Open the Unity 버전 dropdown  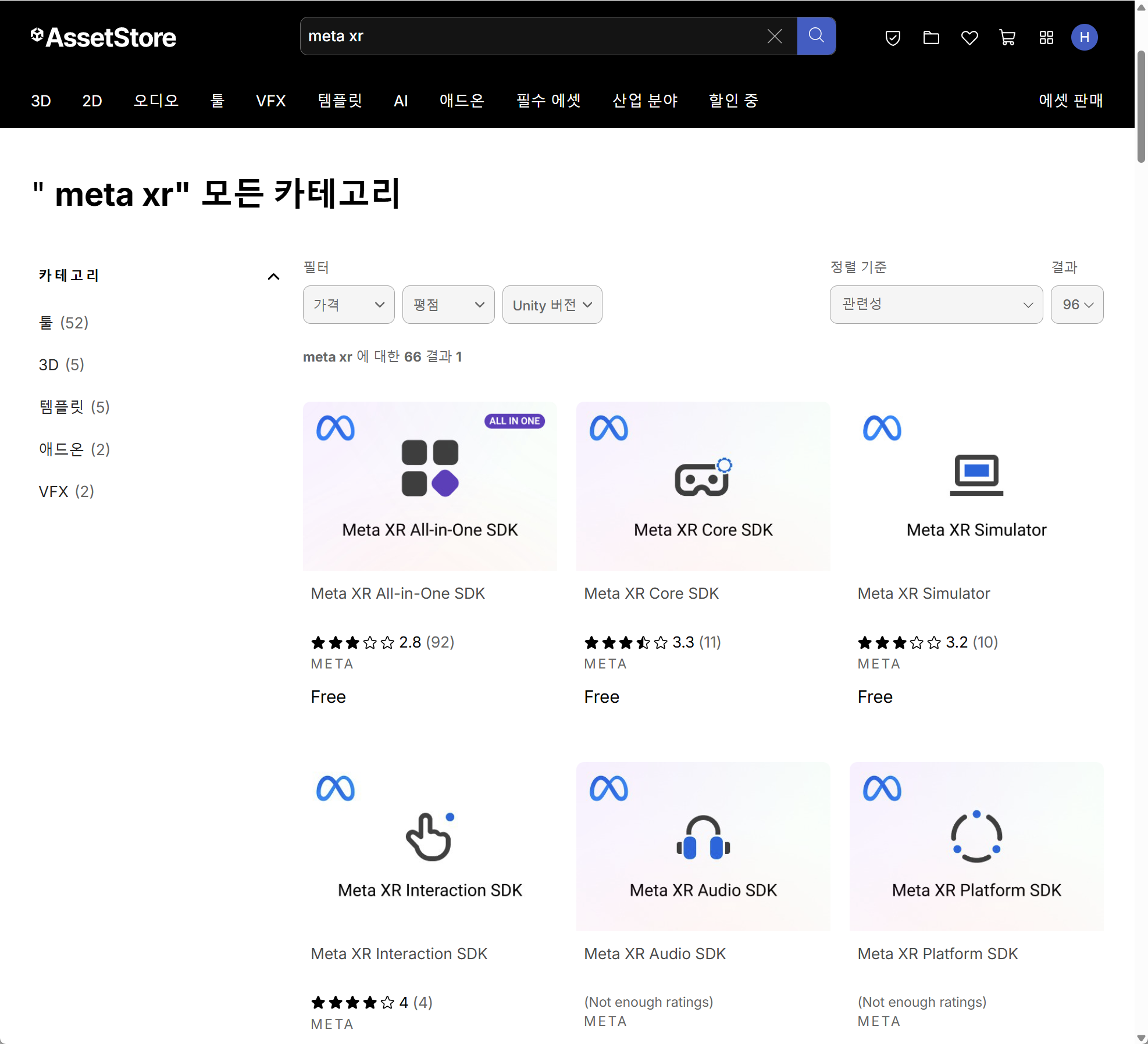coord(551,305)
